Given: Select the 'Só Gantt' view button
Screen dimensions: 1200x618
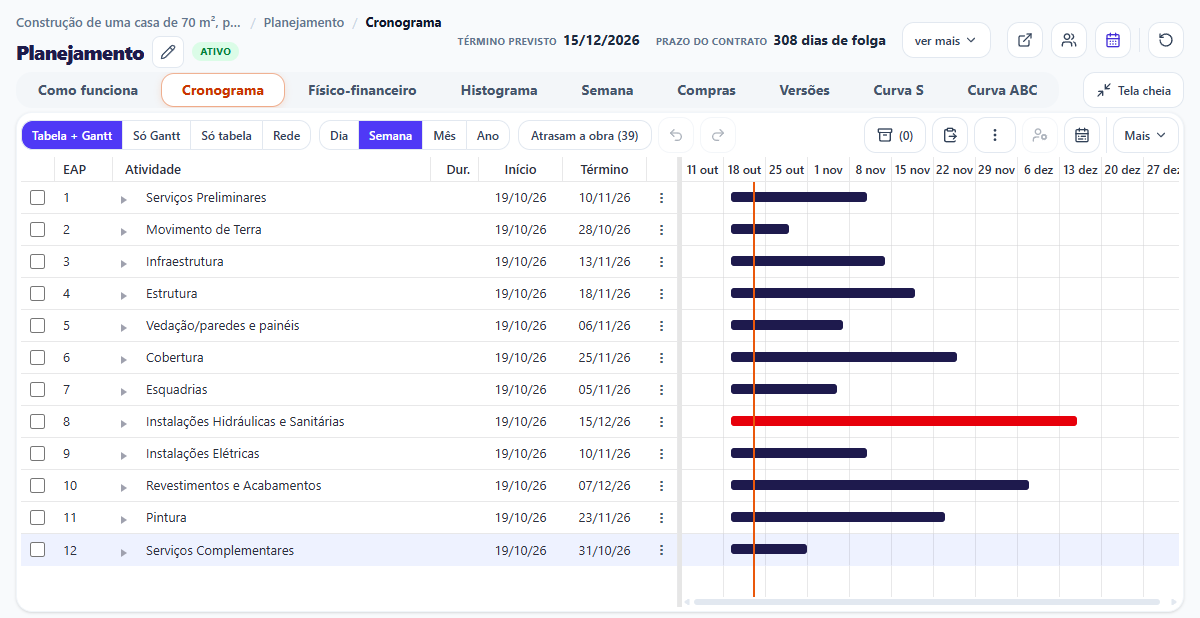Looking at the screenshot, I should pos(156,135).
